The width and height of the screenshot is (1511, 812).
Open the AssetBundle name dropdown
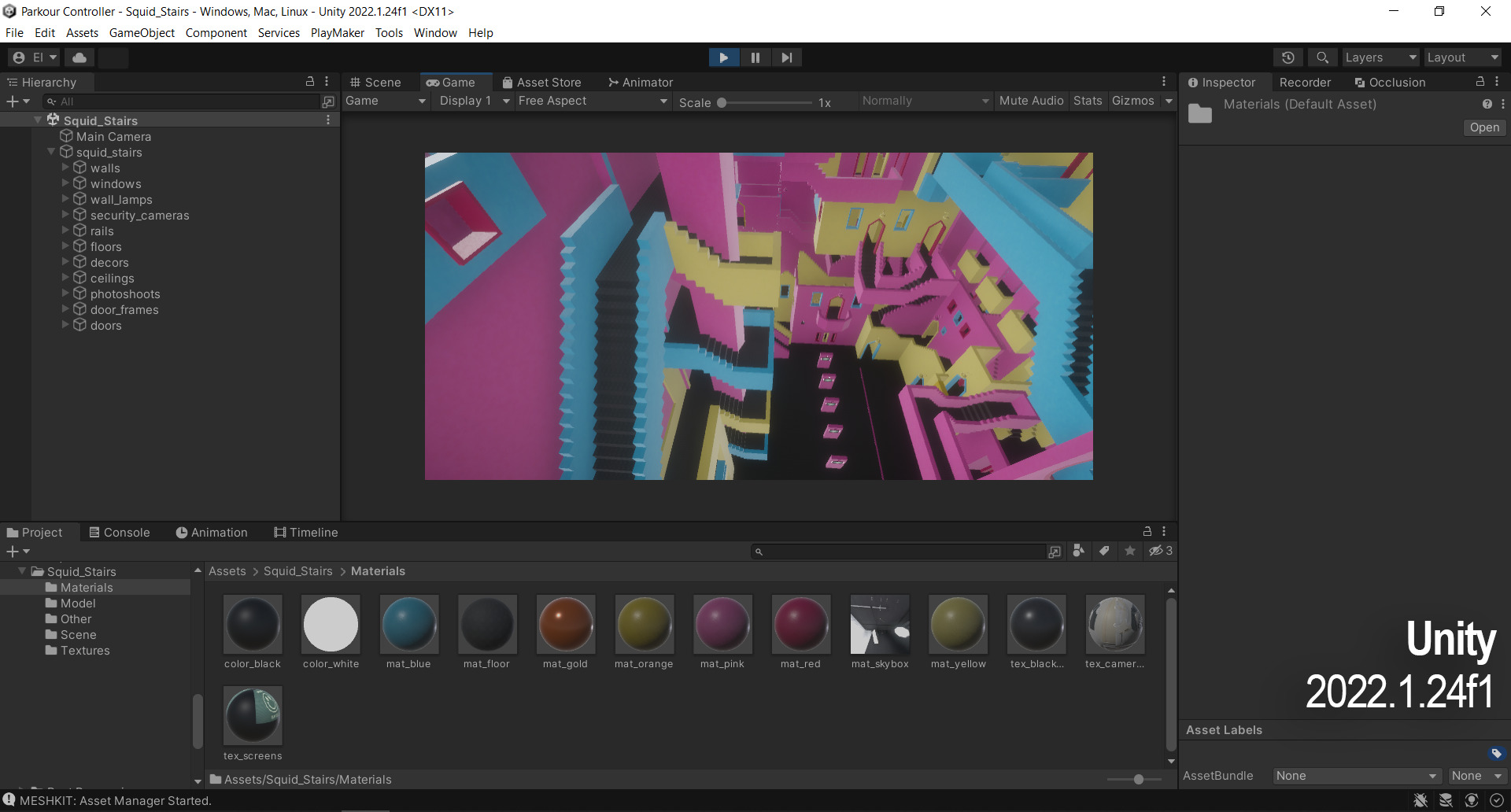[x=1357, y=776]
